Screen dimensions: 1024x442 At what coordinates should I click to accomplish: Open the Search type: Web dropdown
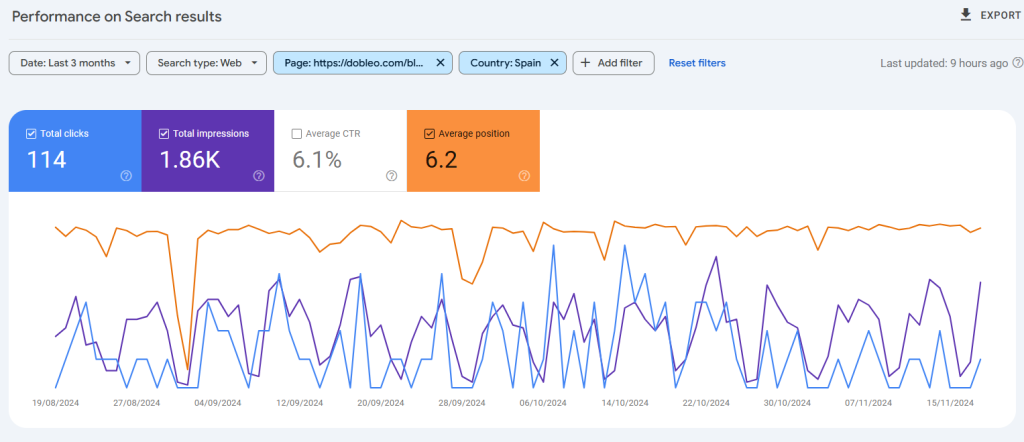pyautogui.click(x=206, y=63)
